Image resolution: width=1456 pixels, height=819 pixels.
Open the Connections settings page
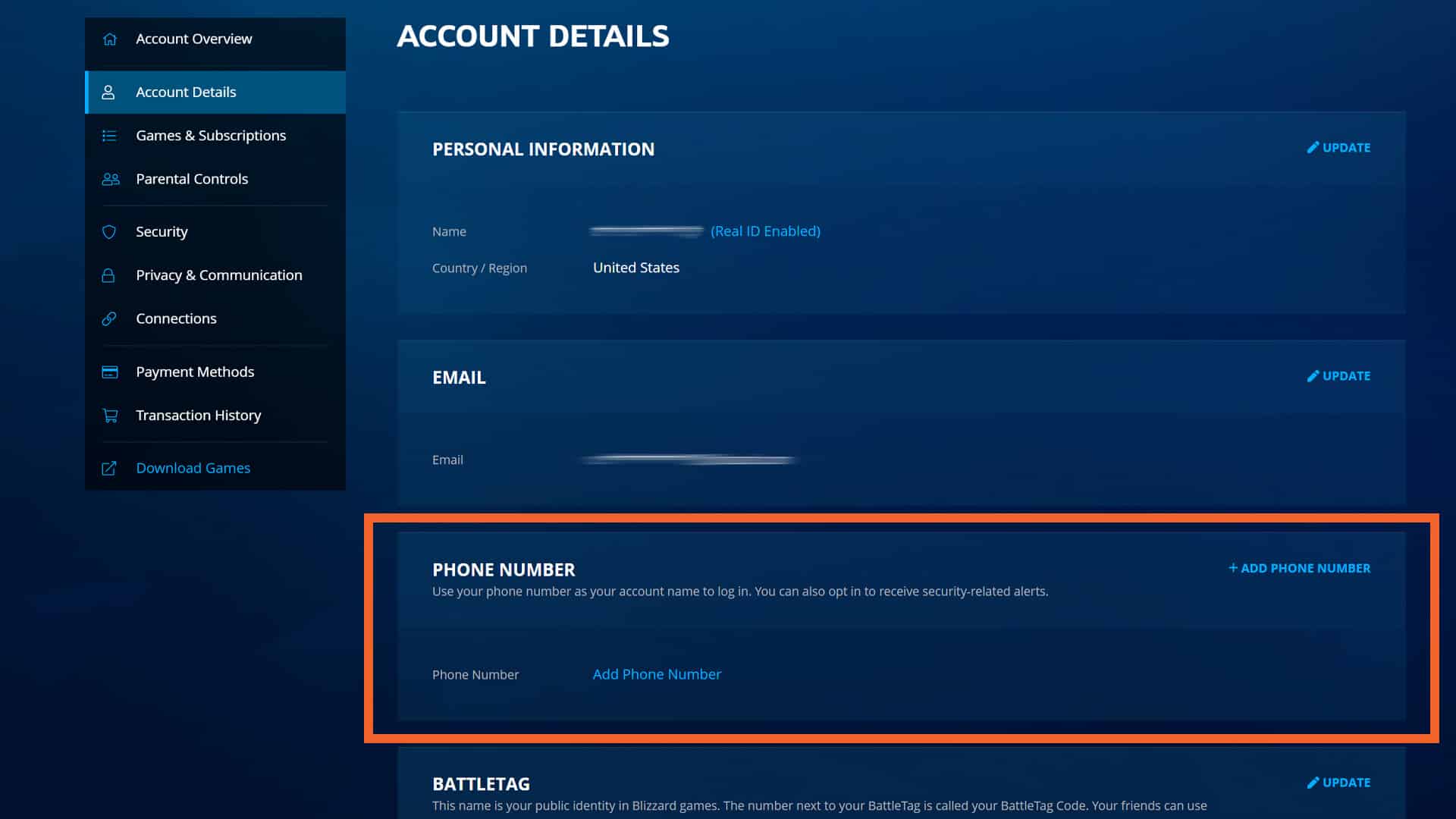tap(176, 318)
